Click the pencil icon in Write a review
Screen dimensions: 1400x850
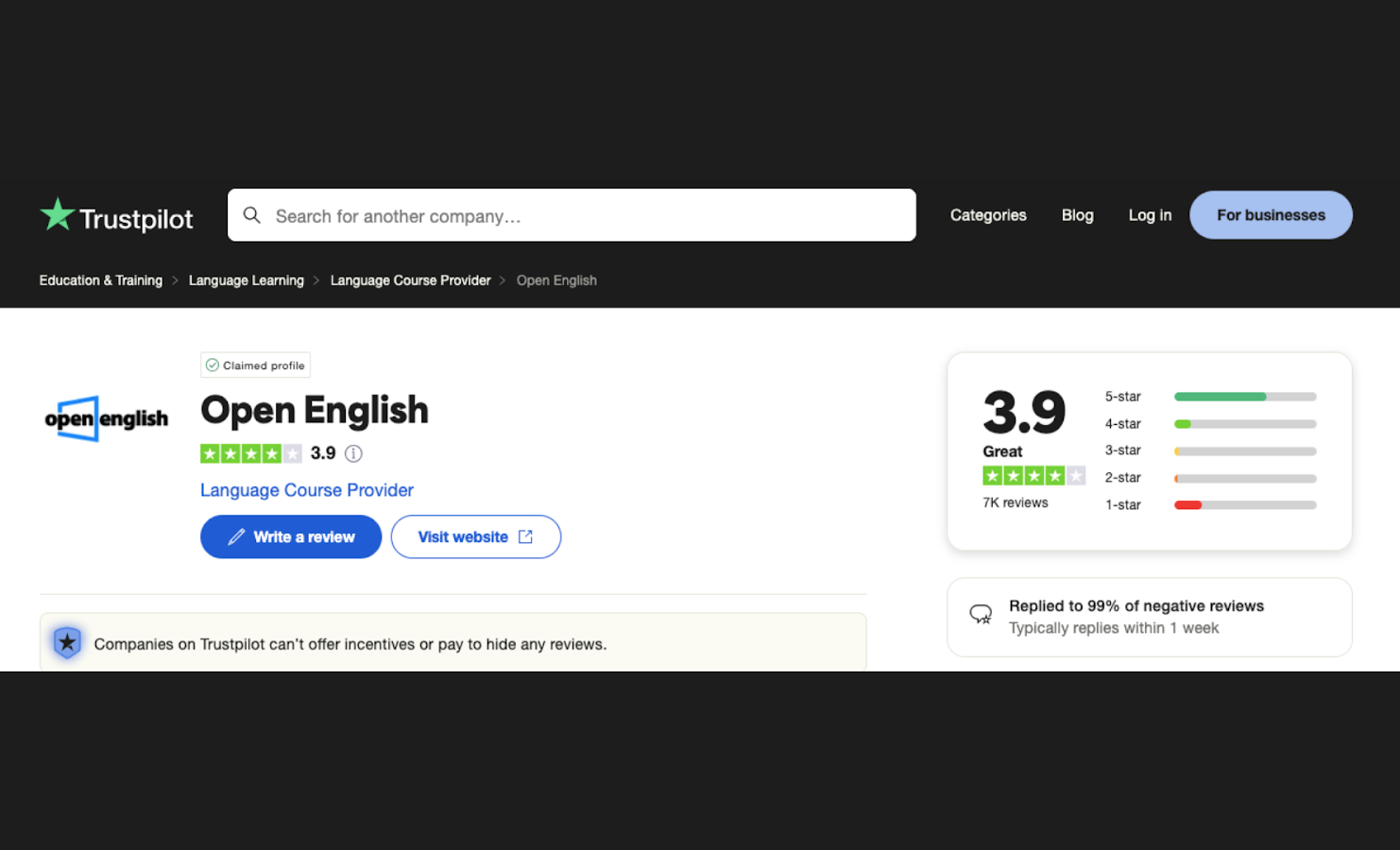pos(236,536)
